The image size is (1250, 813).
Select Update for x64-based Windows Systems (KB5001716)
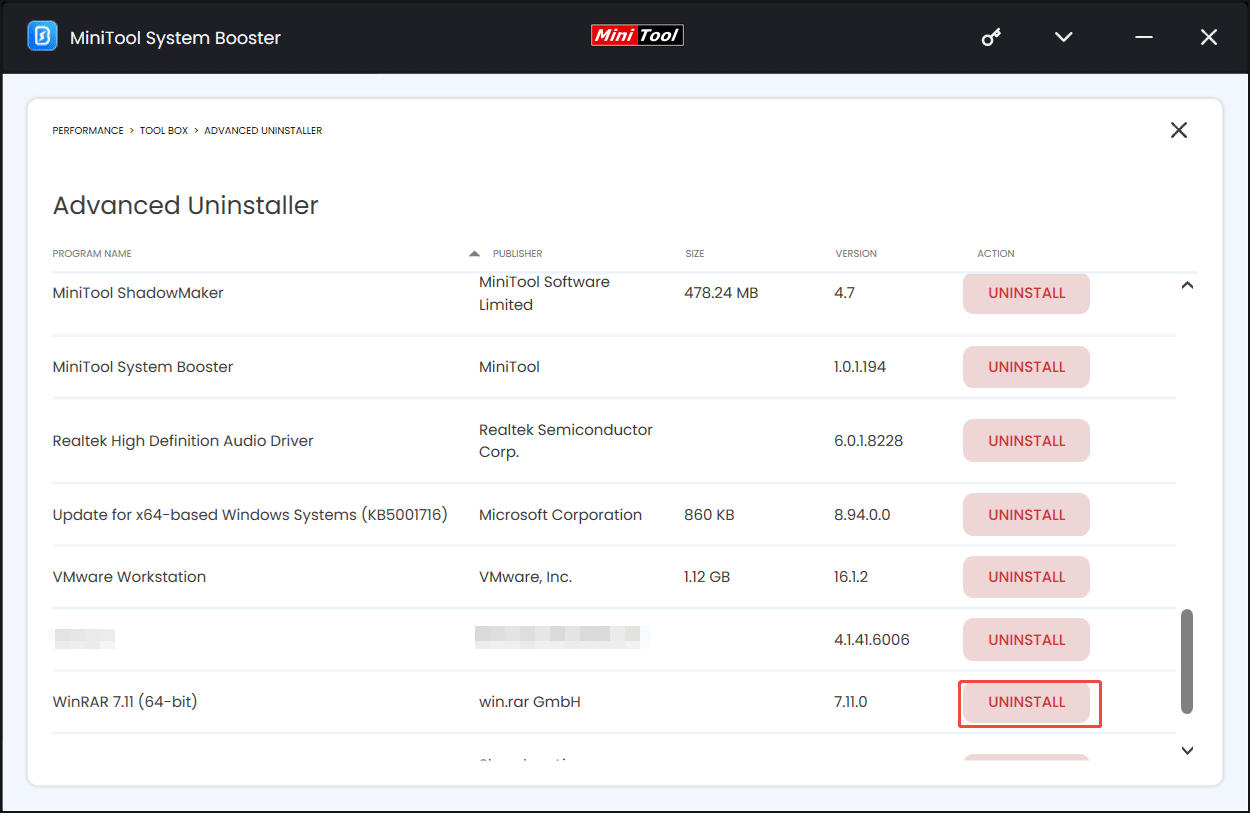(250, 515)
